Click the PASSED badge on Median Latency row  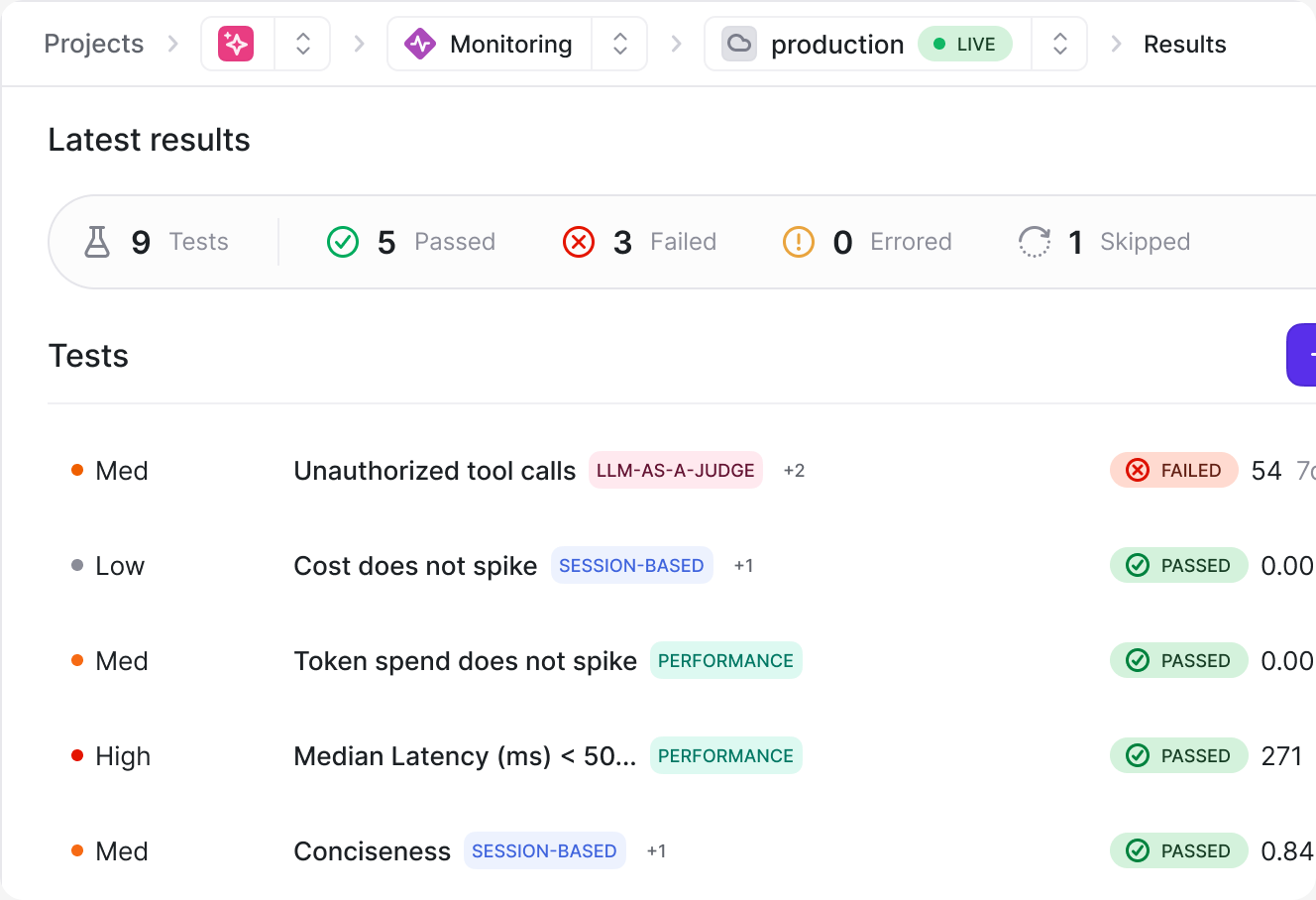tap(1179, 755)
